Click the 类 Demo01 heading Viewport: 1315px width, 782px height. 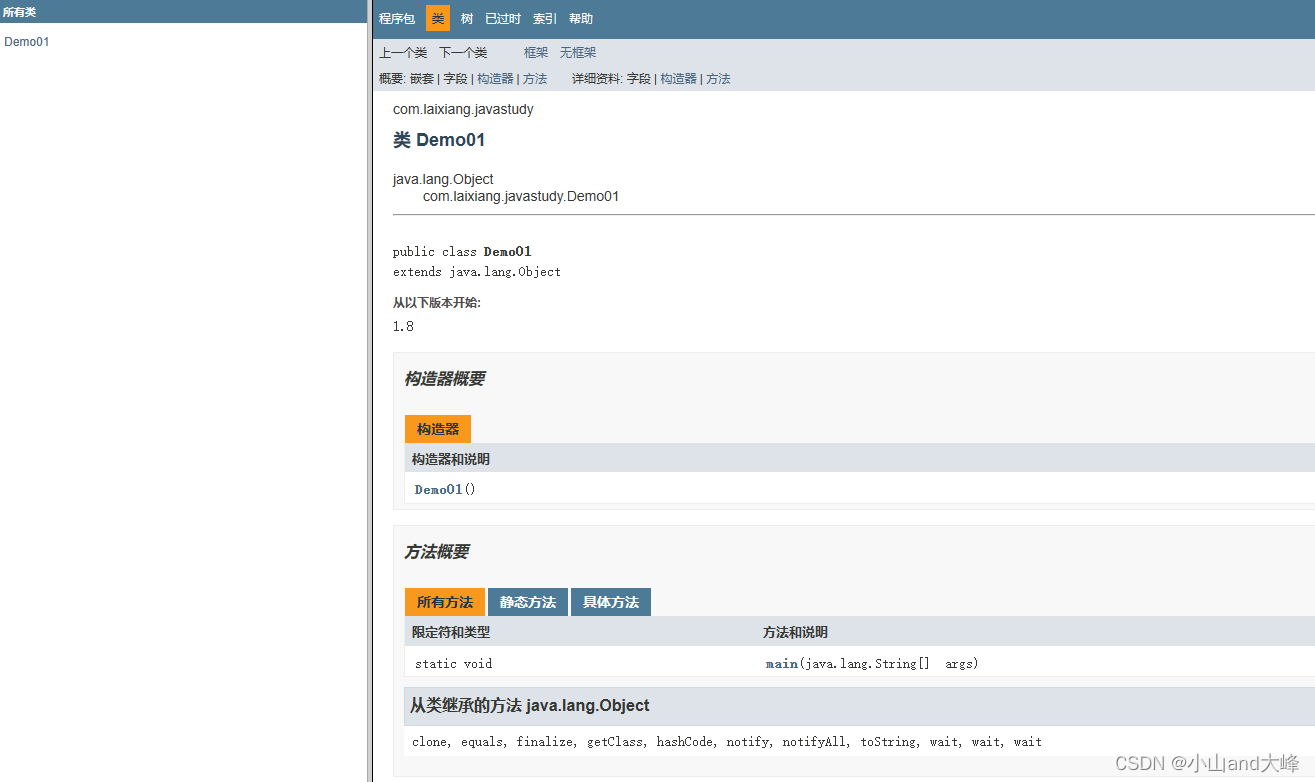(x=439, y=140)
